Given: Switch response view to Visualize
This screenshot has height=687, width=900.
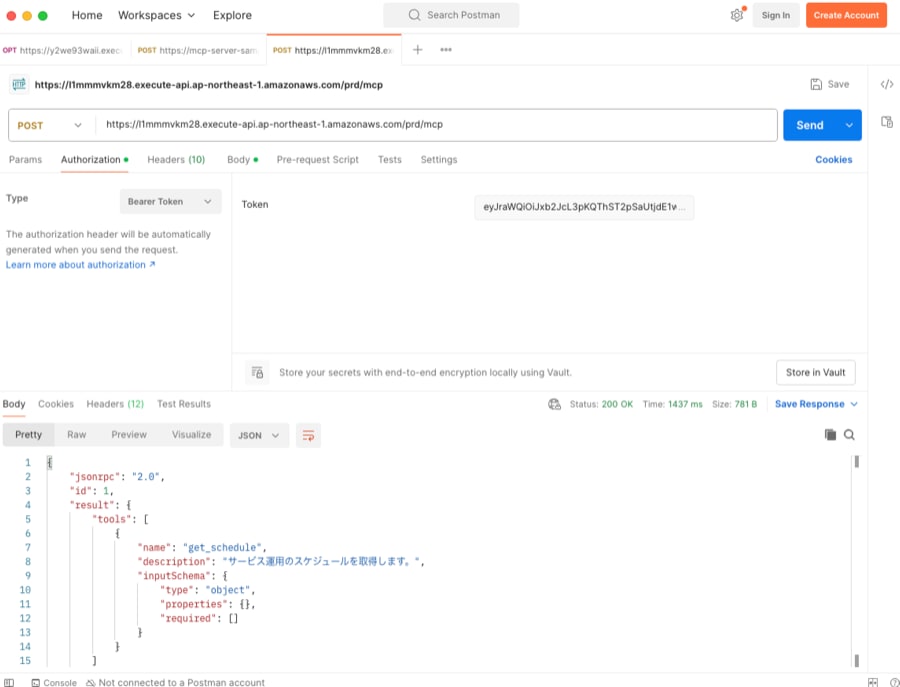Looking at the screenshot, I should (192, 434).
